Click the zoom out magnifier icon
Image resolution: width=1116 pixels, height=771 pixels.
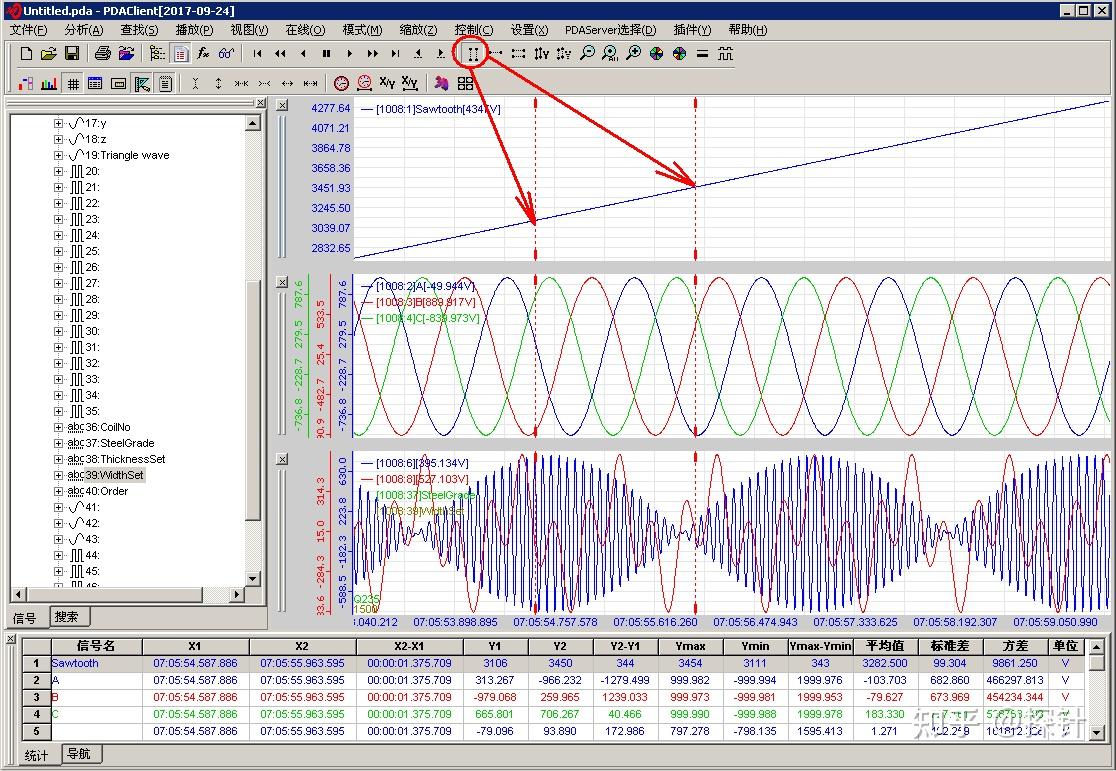click(587, 53)
